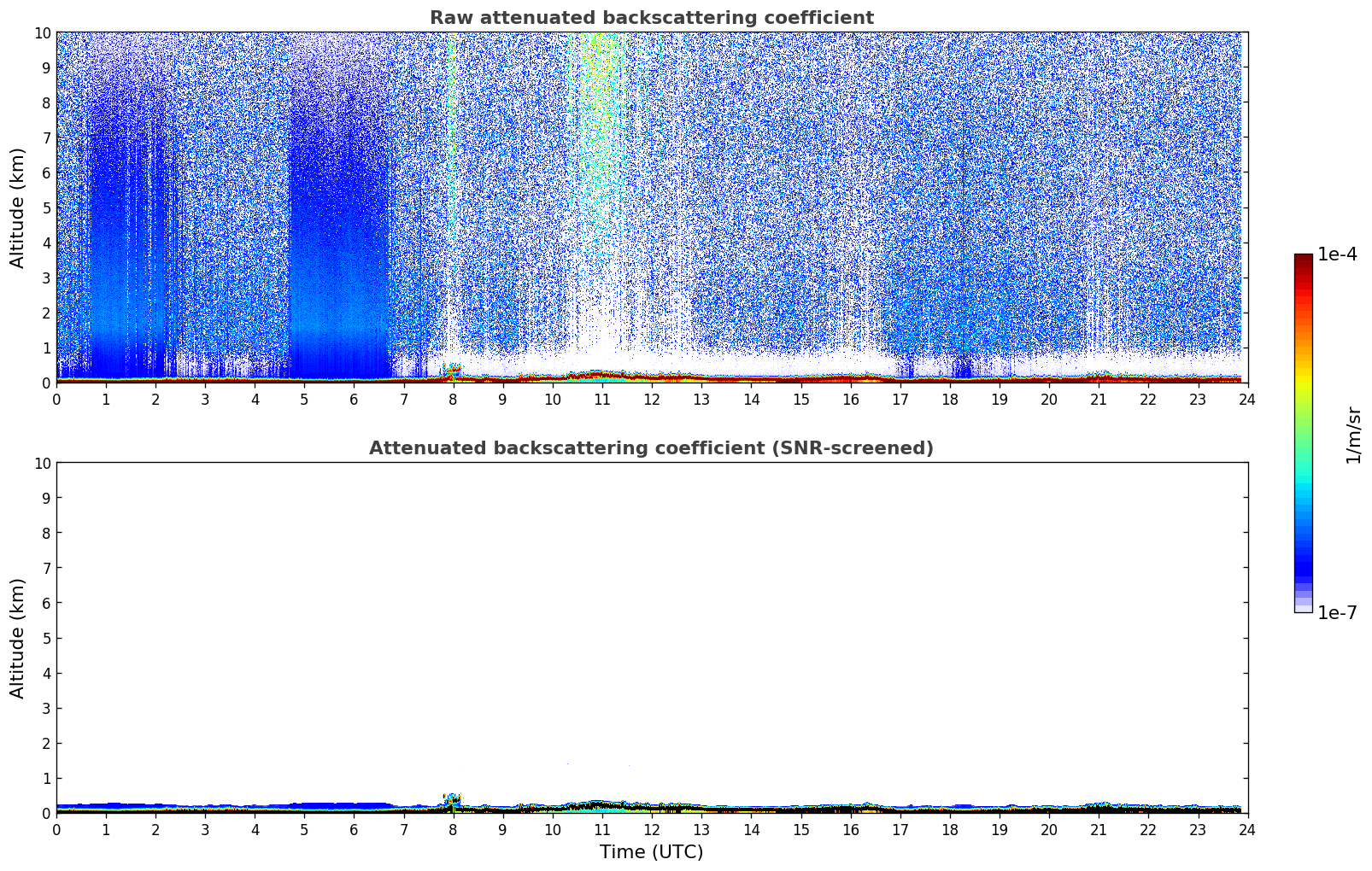Image resolution: width=1372 pixels, height=871 pixels.
Task: Click the bottom plot's "Altitude (km)" label
Action: [18, 638]
